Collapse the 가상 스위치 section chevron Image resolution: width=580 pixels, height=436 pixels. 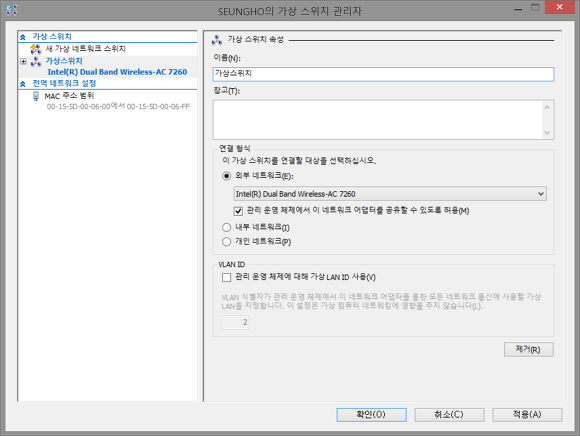tap(23, 37)
